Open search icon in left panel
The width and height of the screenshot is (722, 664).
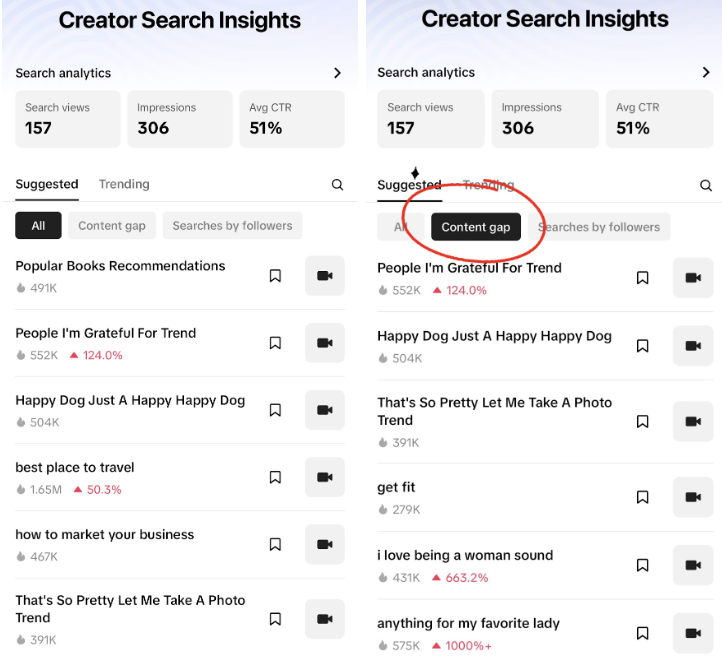point(337,185)
